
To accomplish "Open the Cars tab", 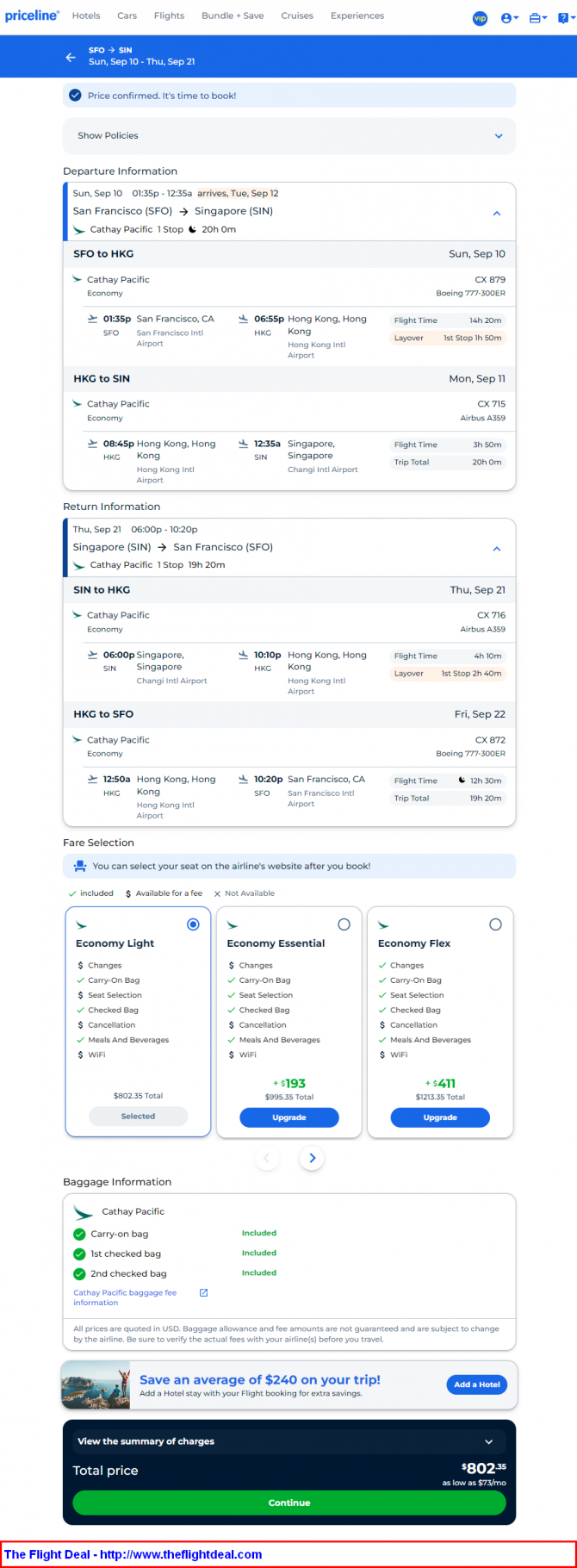I will tap(127, 16).
